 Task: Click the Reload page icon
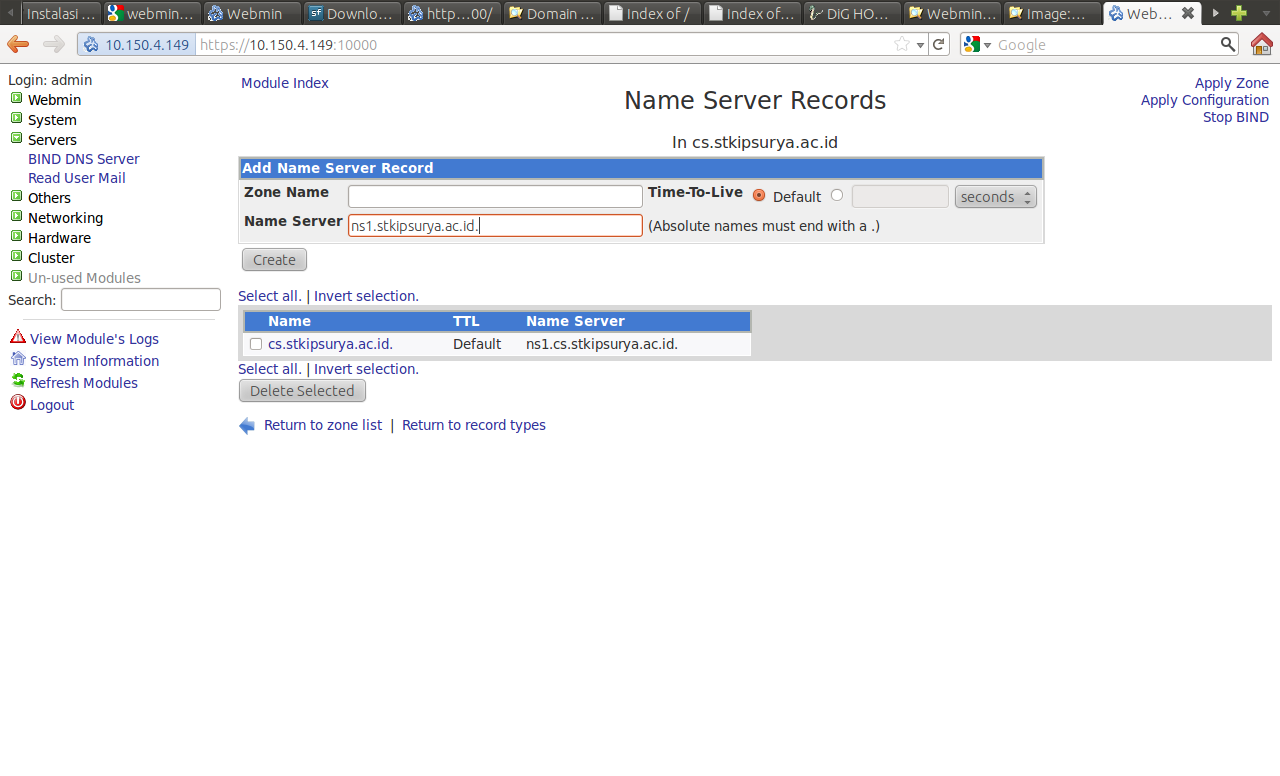(x=938, y=44)
